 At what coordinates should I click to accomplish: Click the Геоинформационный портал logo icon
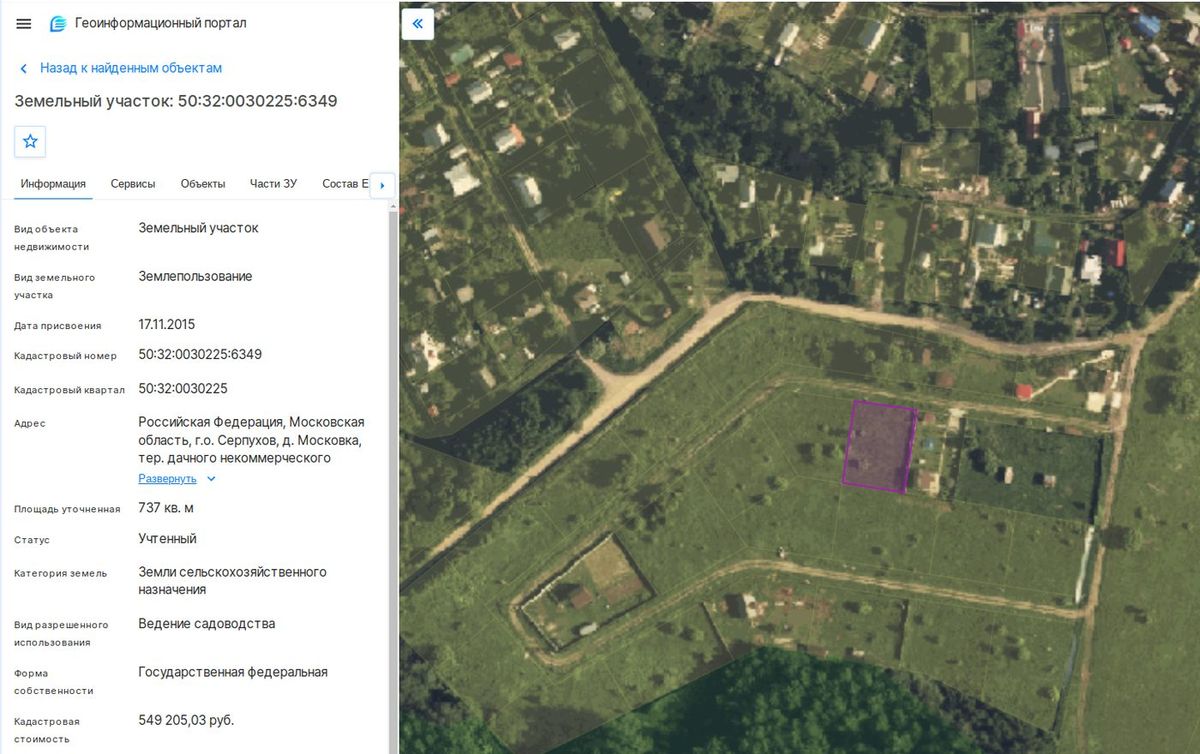tap(58, 24)
